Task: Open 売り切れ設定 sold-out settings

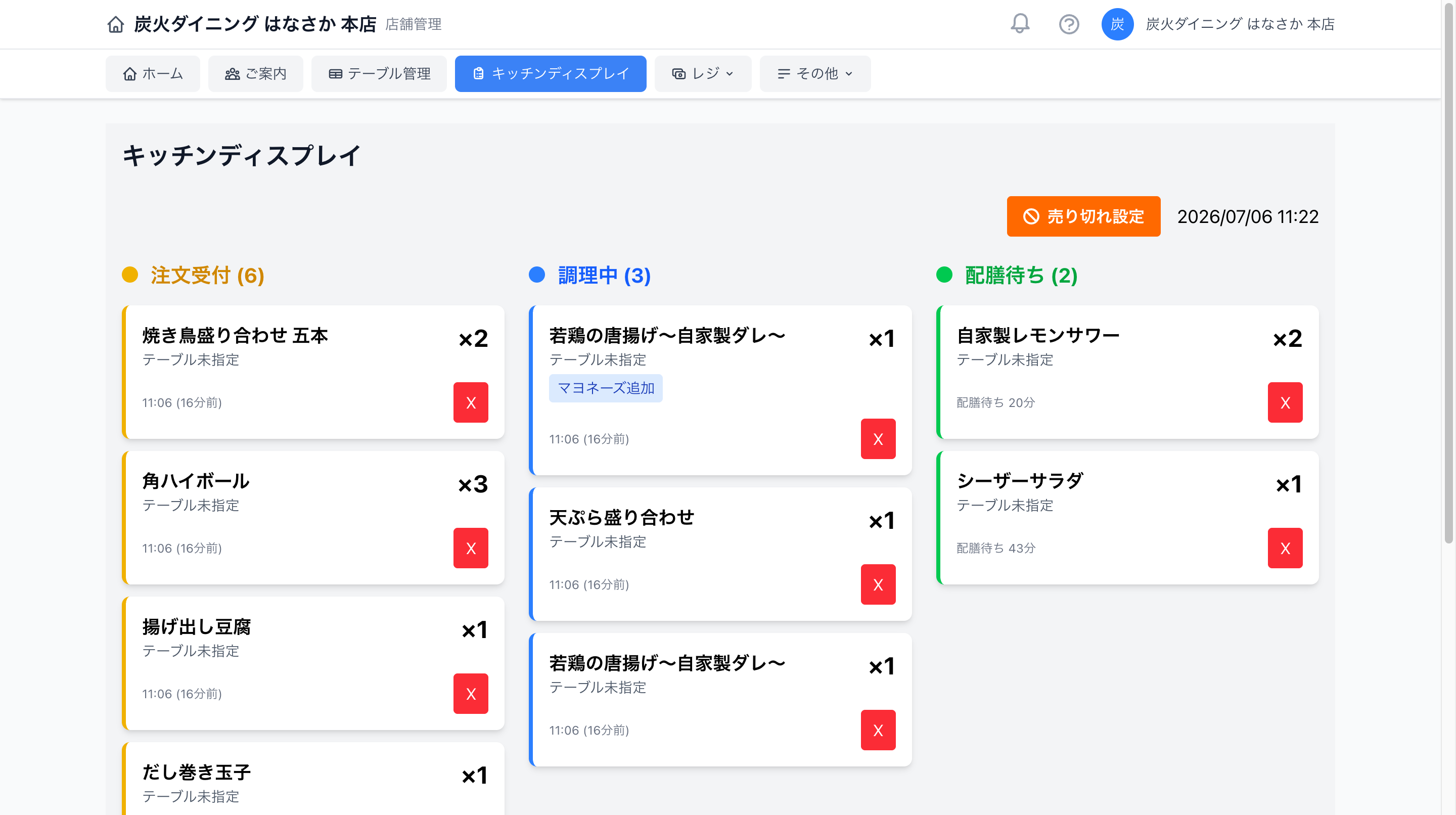Action: tap(1083, 216)
